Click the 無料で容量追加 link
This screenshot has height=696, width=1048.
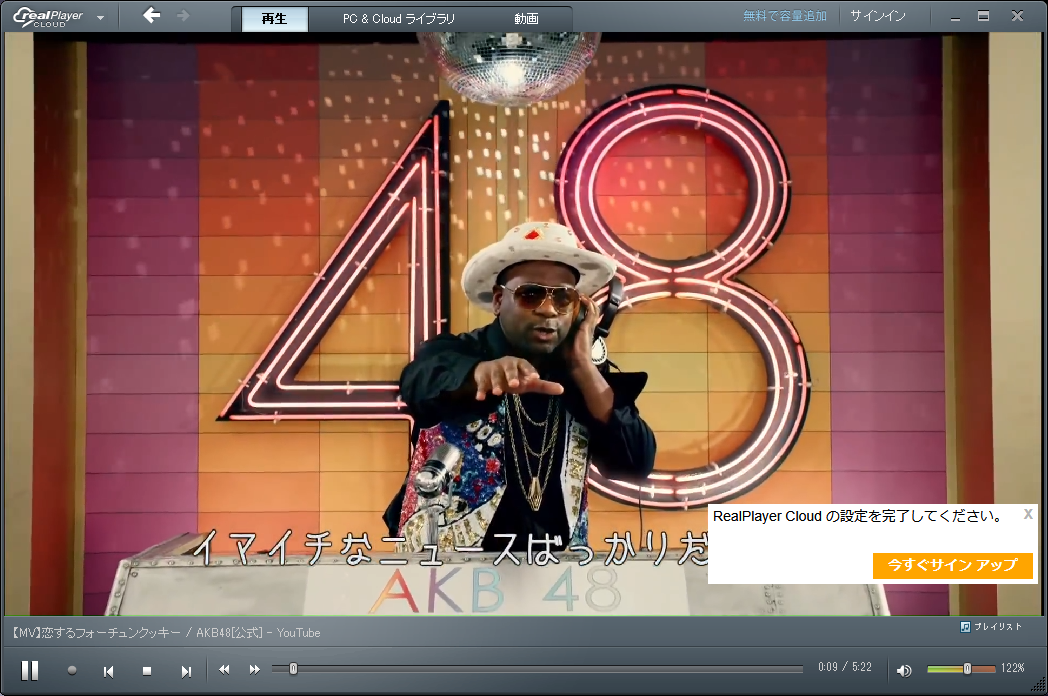[785, 15]
